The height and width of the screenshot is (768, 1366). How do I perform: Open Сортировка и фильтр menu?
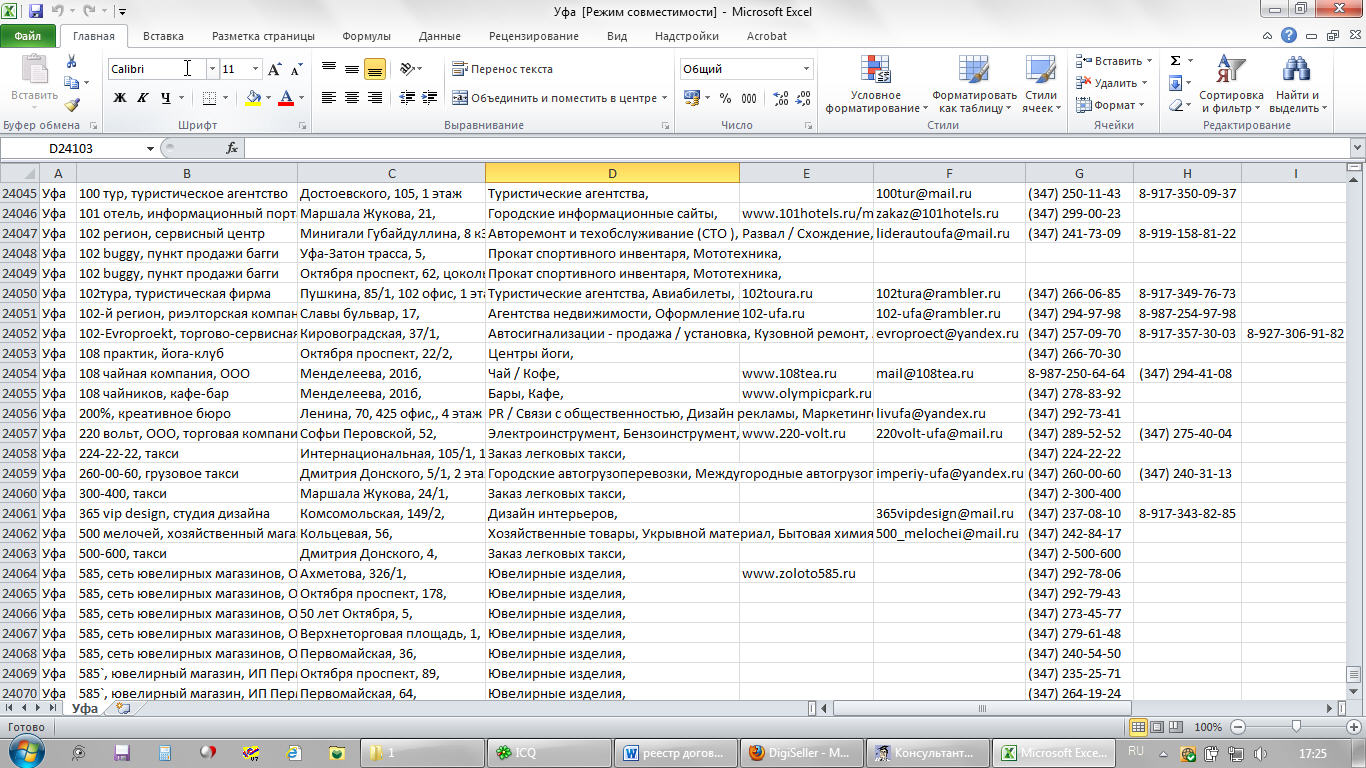point(1230,84)
